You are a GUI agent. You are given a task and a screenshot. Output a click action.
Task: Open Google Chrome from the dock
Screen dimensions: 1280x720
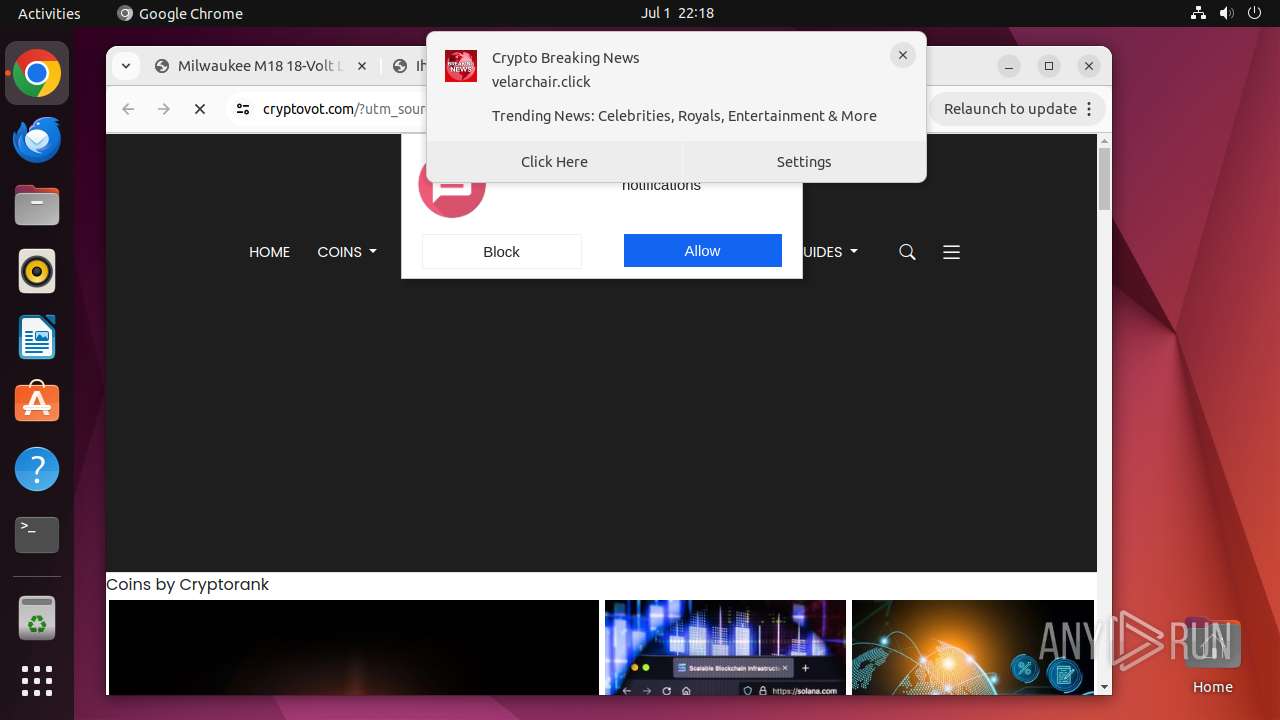(37, 74)
